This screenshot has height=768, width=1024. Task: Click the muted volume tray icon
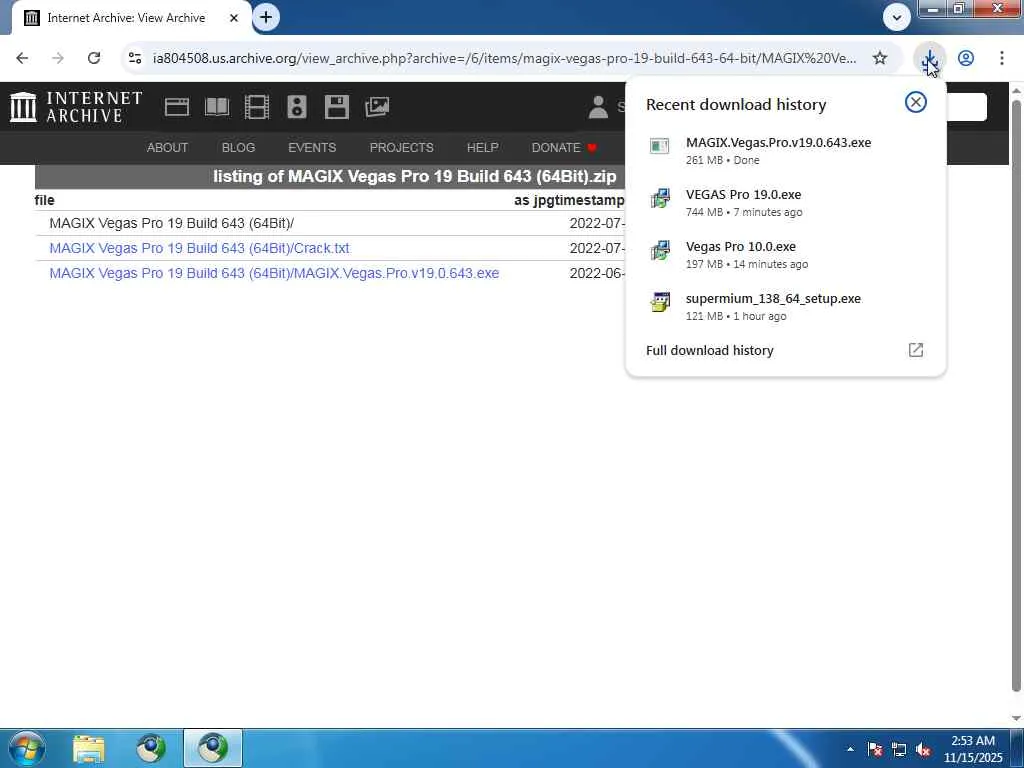click(x=923, y=750)
